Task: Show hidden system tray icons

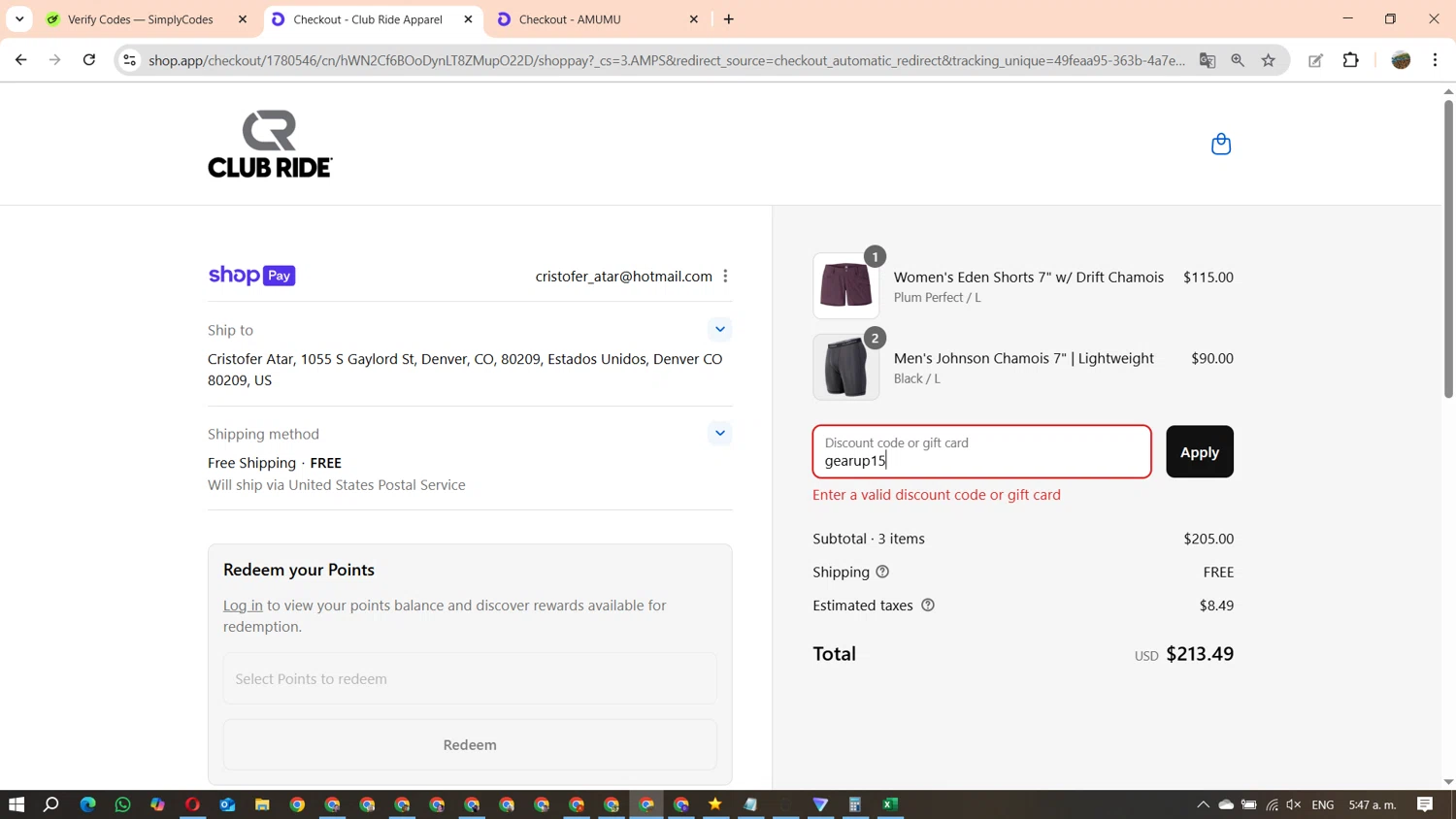Action: point(1203,804)
